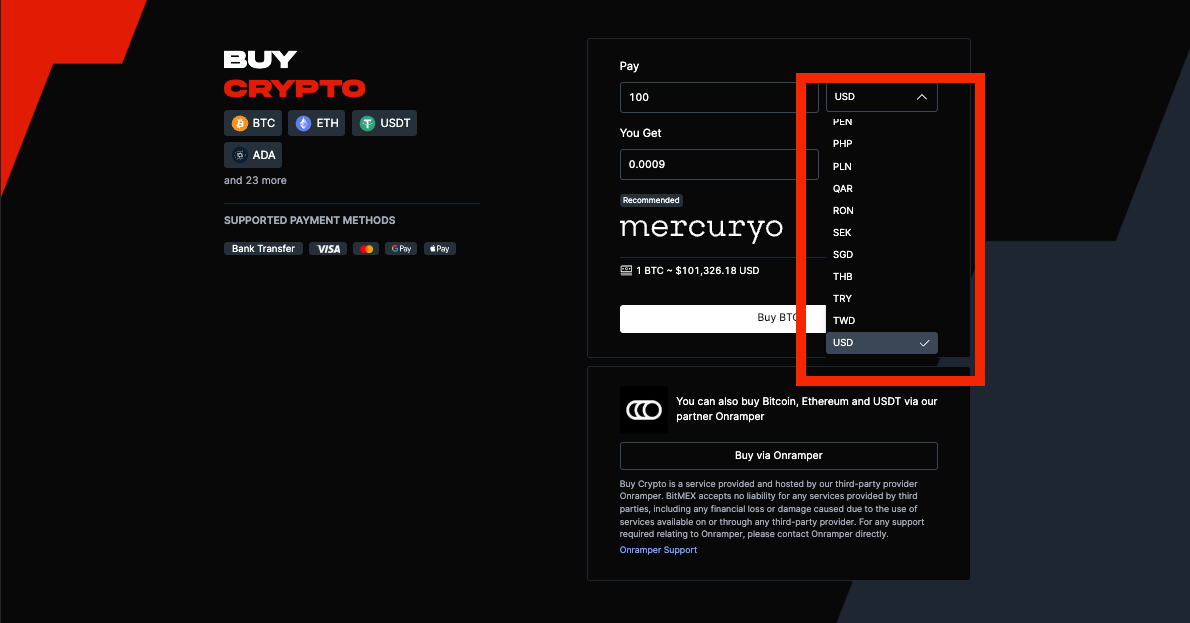
Task: Choose PHP from currency list
Action: coord(881,143)
